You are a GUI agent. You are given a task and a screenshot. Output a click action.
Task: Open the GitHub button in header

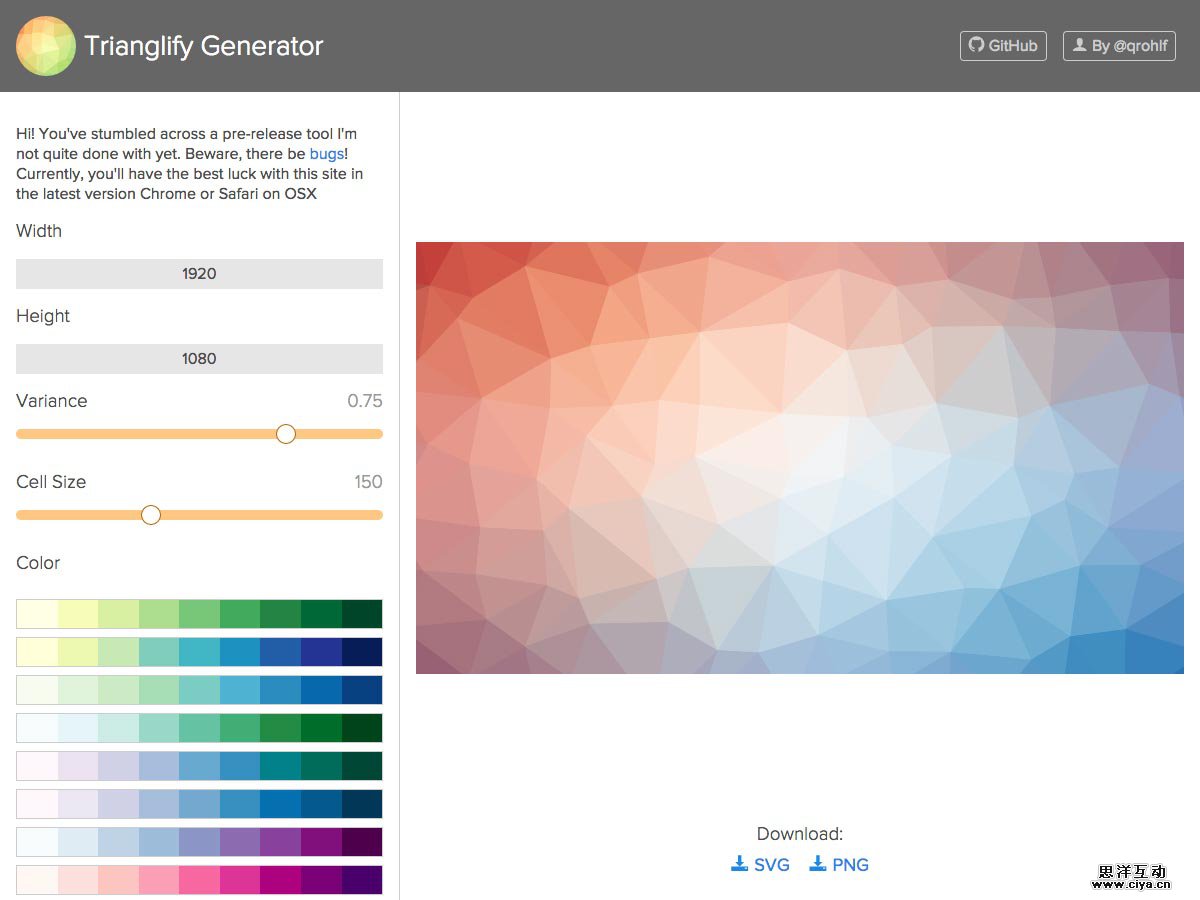pyautogui.click(x=1003, y=46)
